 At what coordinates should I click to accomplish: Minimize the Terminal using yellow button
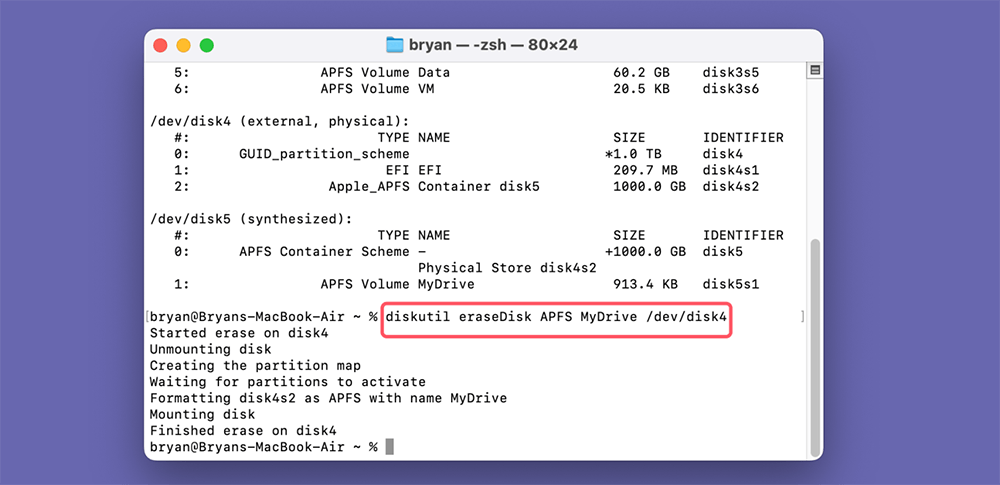click(183, 45)
